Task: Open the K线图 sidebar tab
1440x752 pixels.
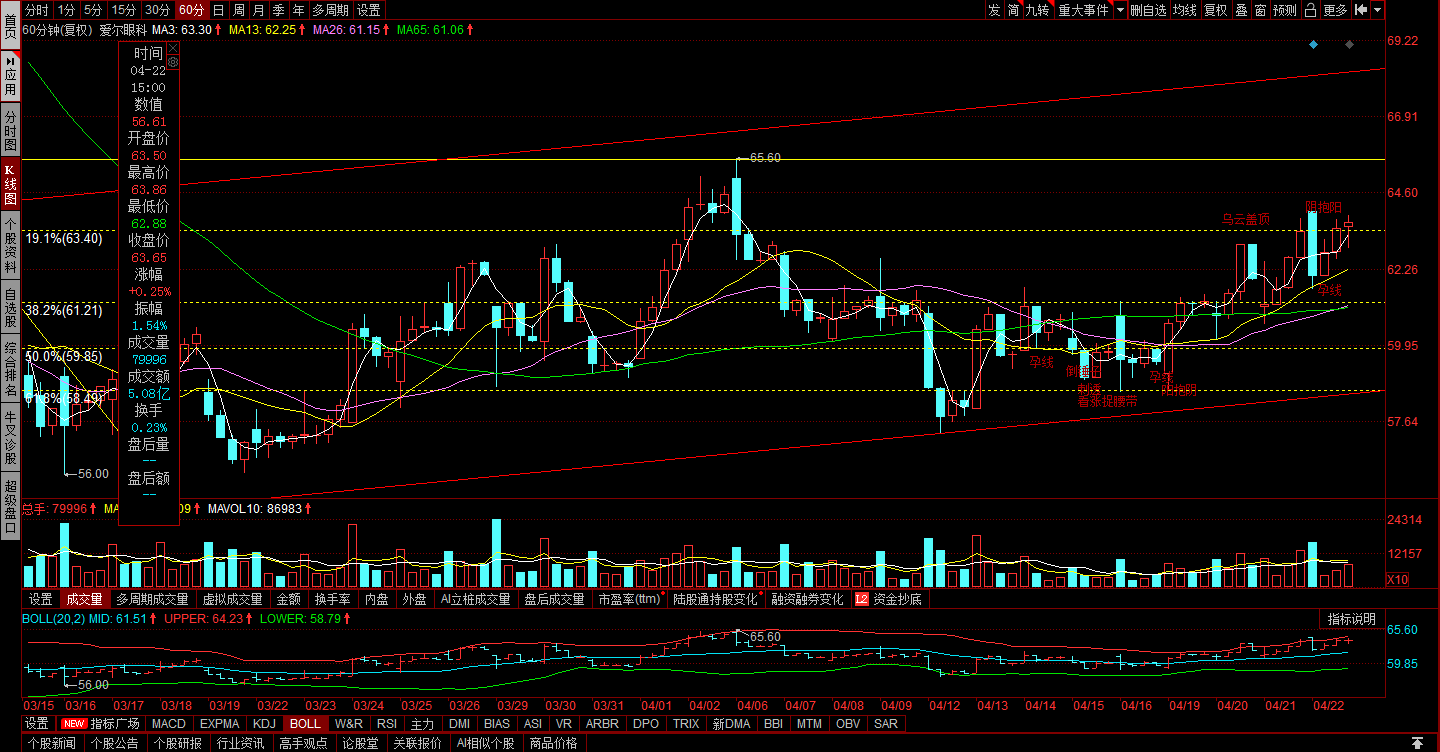Action: (10, 186)
